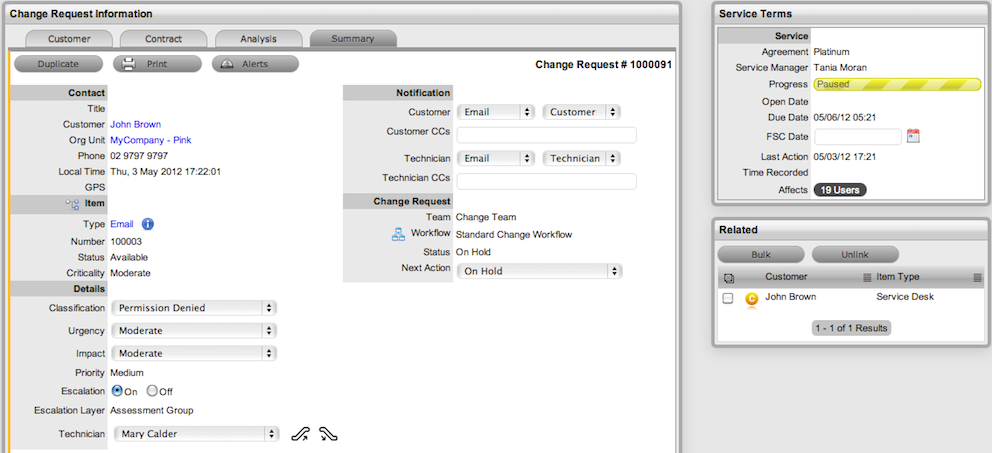Open the Next Action On Hold dropdown
This screenshot has height=453, width=992.
pos(540,271)
